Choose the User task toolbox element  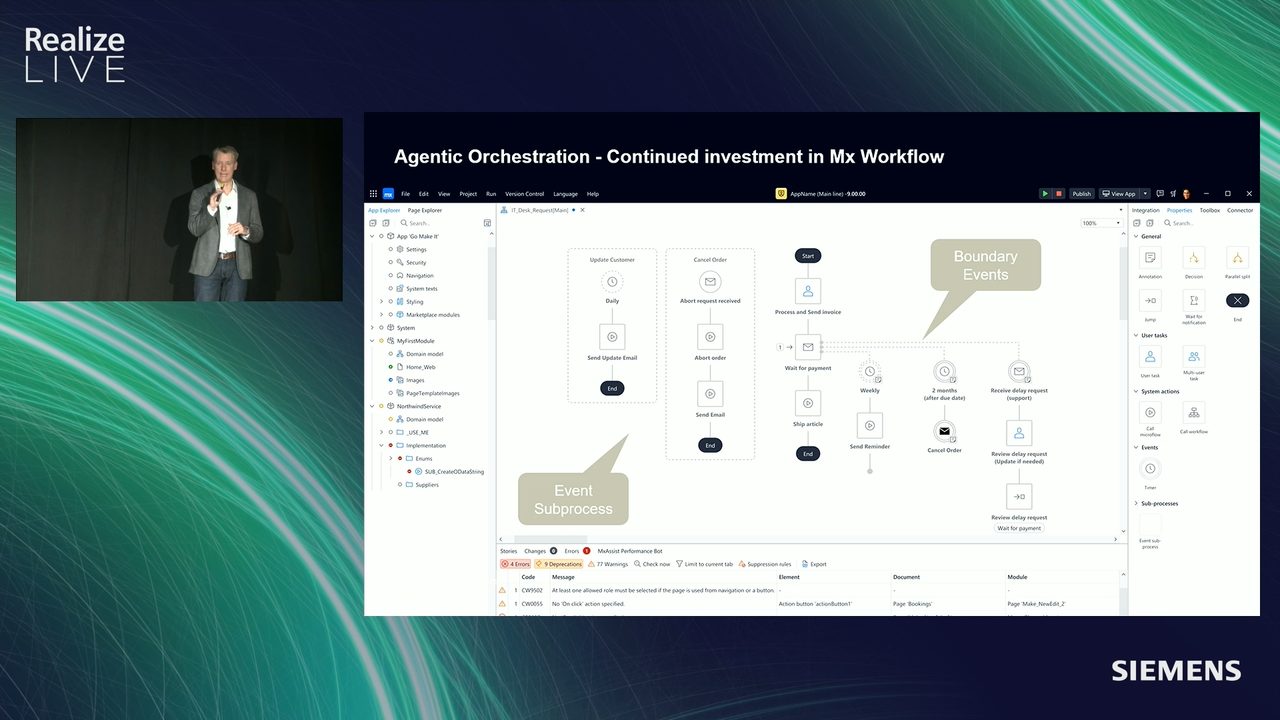pos(1150,357)
